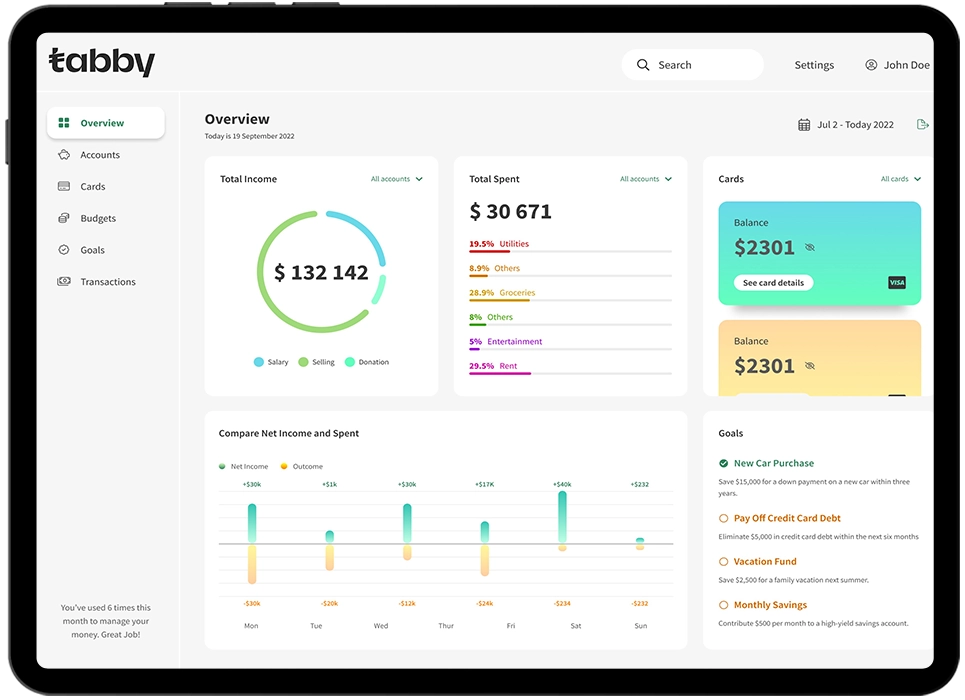The image size is (965, 700).
Task: Open the Vacation Fund goal title
Action: click(x=765, y=561)
